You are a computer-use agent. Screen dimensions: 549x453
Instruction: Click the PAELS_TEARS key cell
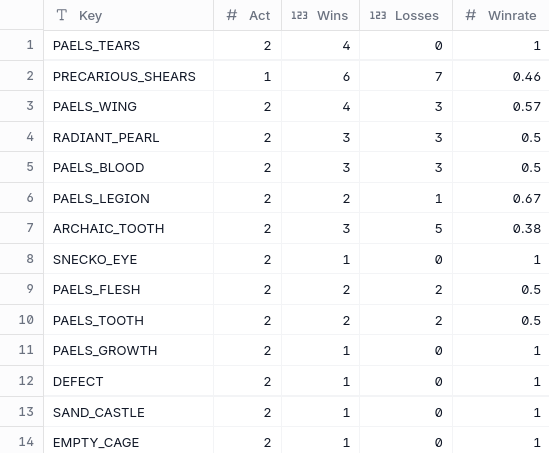pyautogui.click(x=128, y=46)
